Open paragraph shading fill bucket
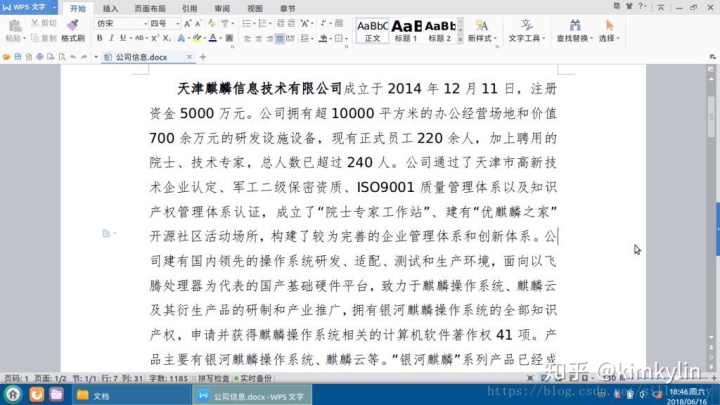Screen dimensions: 720x405 click(x=323, y=39)
